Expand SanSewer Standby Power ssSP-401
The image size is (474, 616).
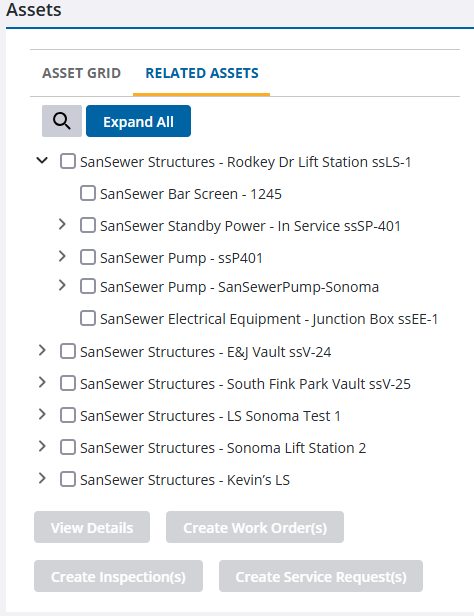pyautogui.click(x=62, y=224)
